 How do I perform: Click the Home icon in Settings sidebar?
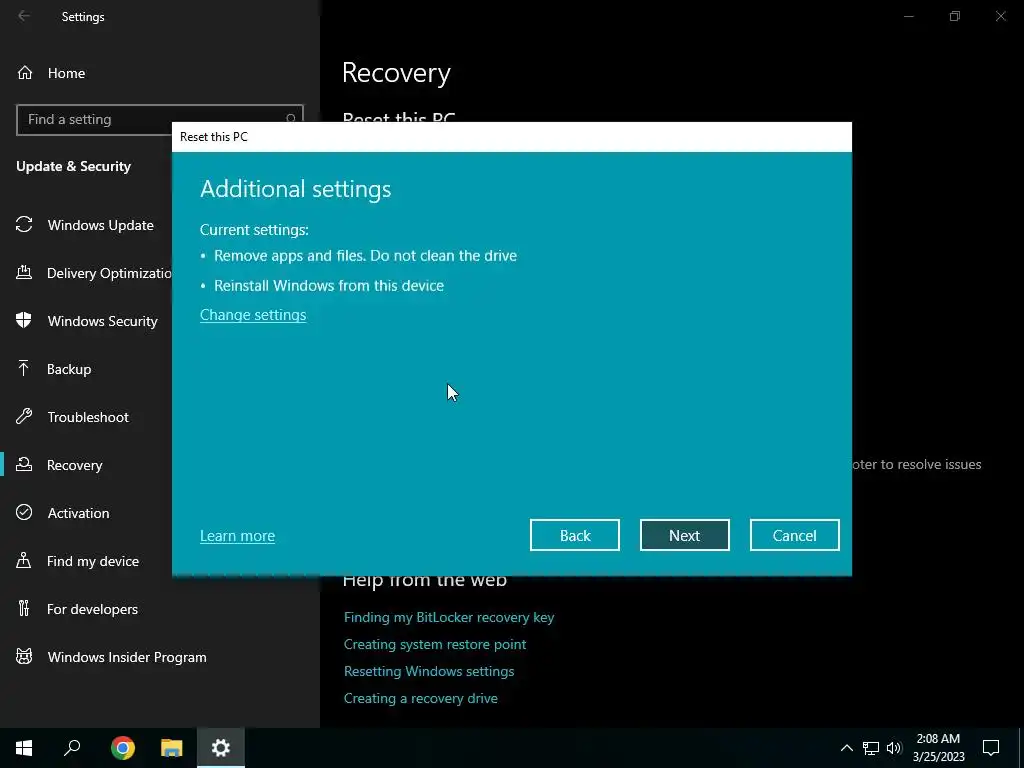coord(25,72)
